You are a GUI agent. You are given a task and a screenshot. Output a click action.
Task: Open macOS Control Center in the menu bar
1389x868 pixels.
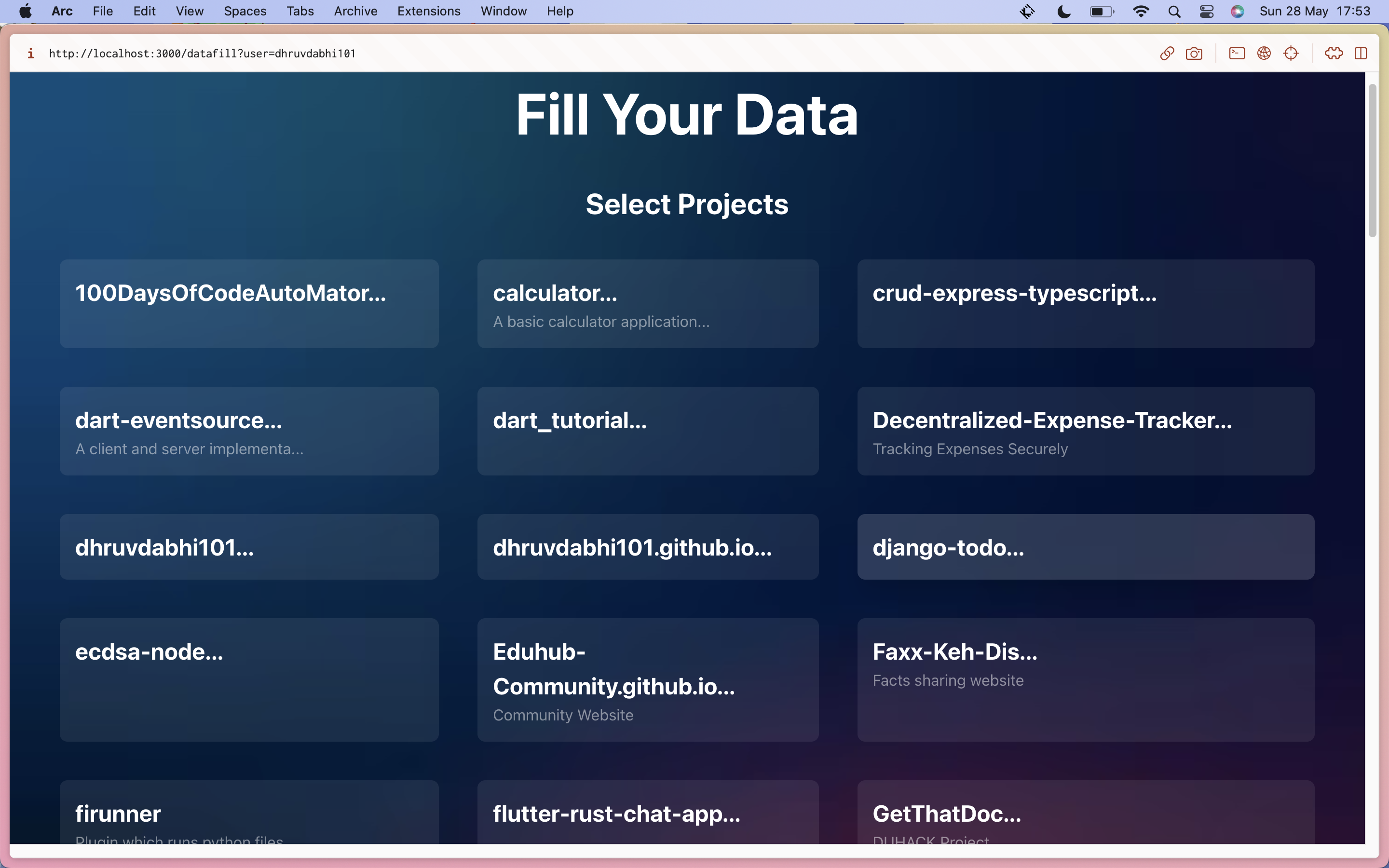pos(1207,12)
